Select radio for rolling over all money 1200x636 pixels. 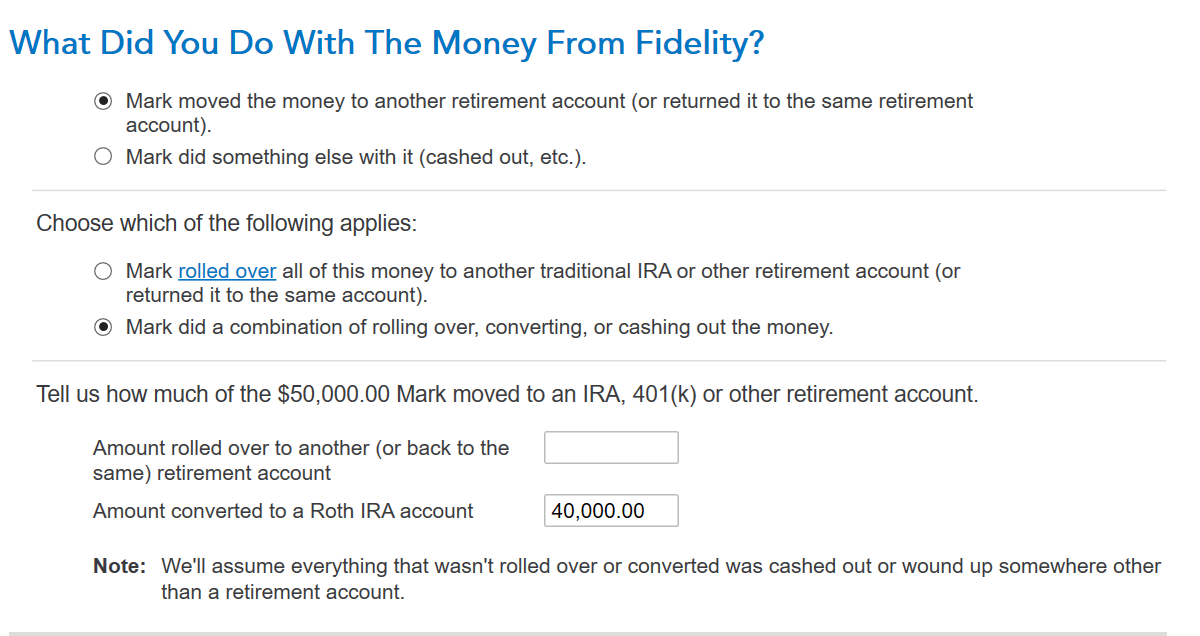point(102,271)
